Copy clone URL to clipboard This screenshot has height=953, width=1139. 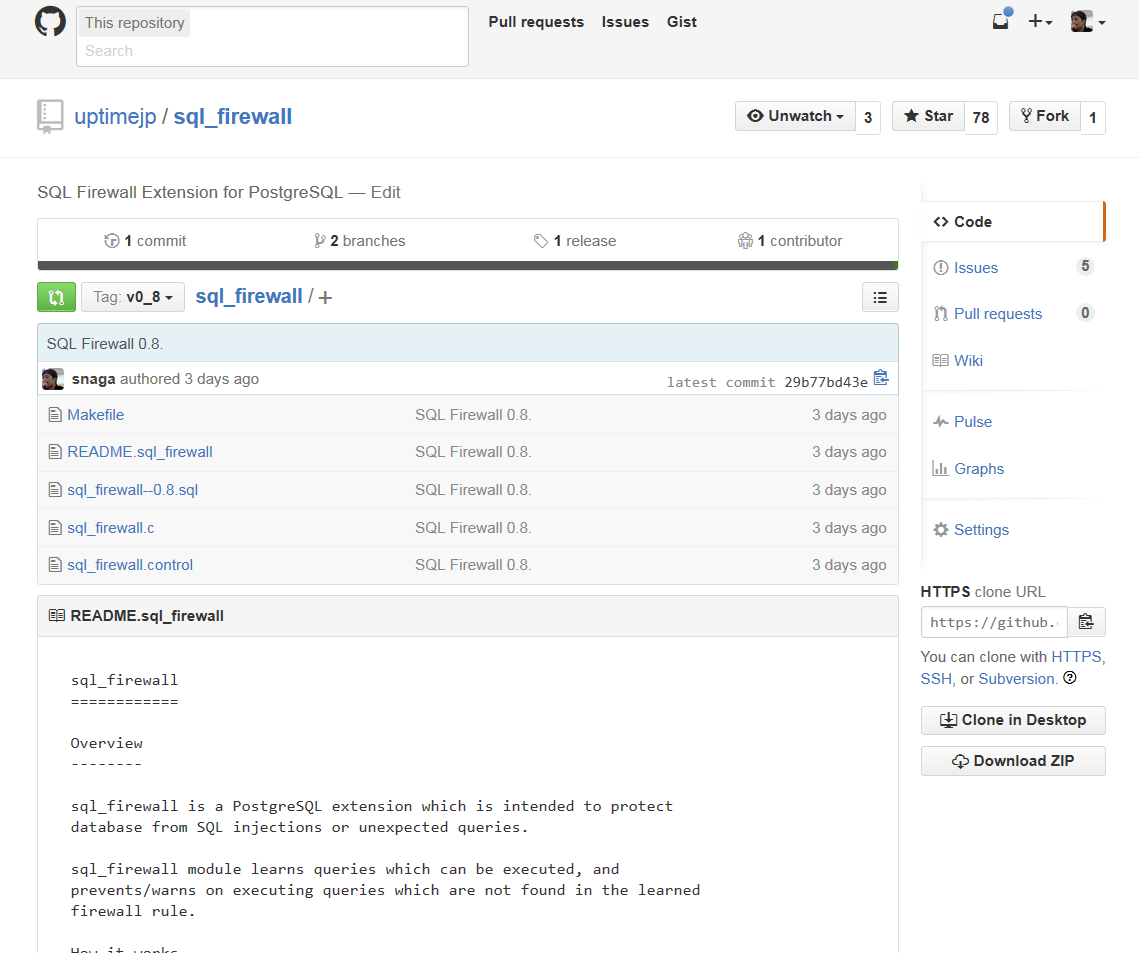pyautogui.click(x=1087, y=623)
